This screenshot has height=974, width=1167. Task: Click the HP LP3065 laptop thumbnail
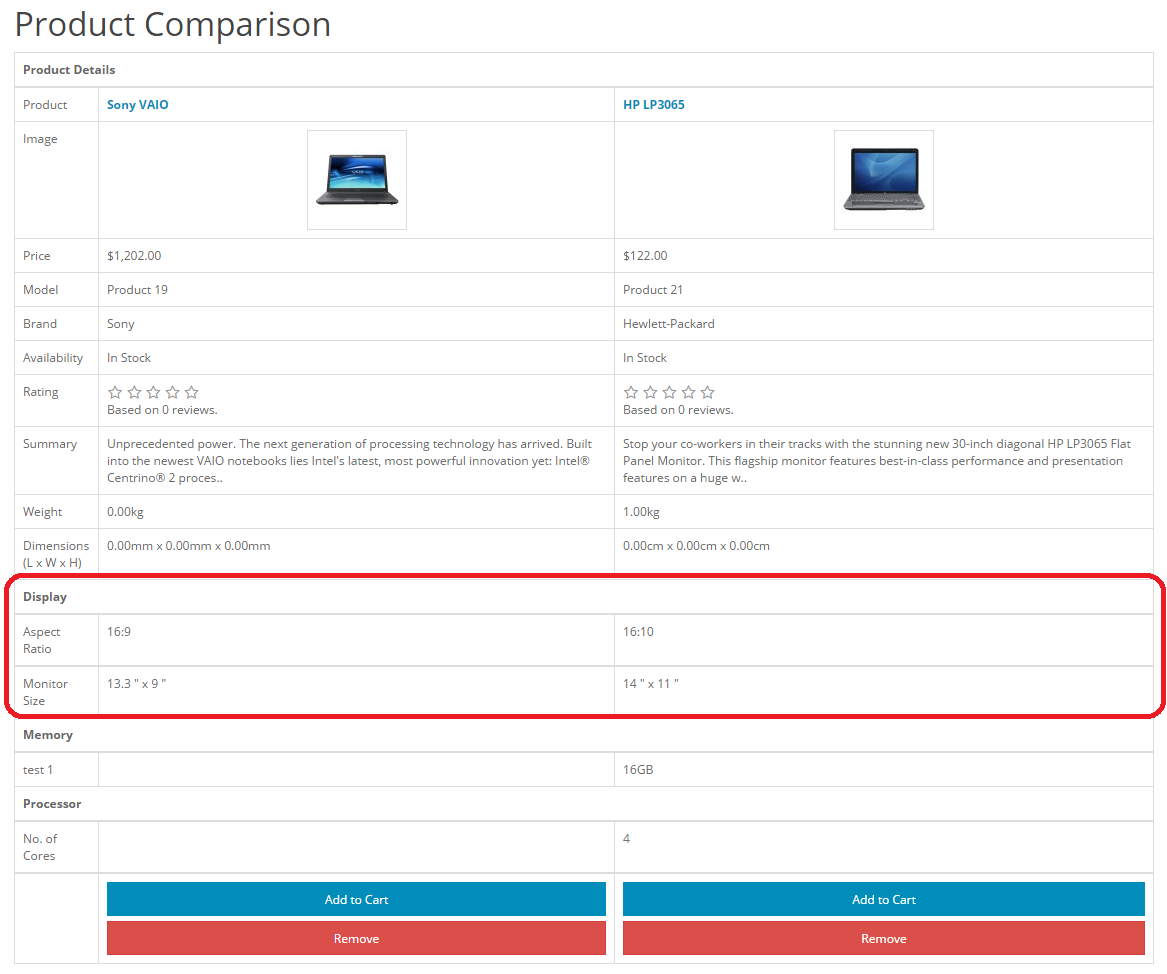[x=883, y=180]
